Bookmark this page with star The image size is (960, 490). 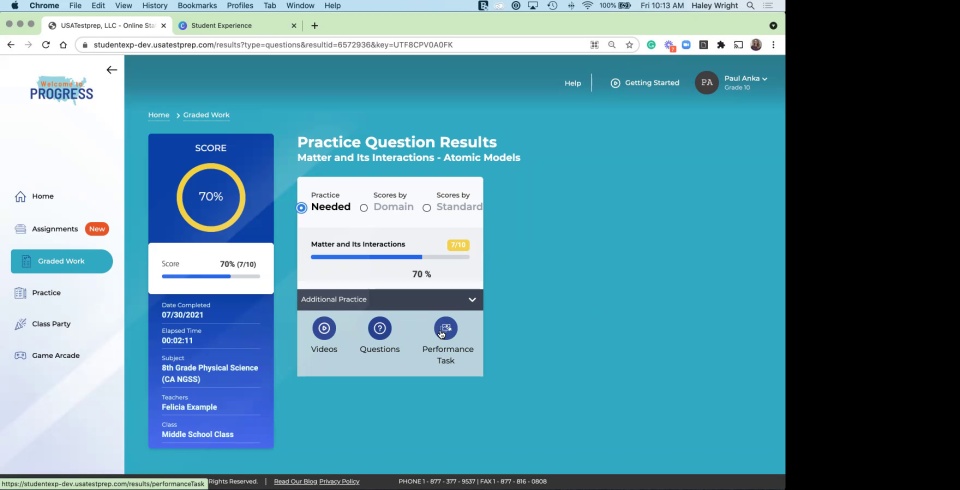pyautogui.click(x=629, y=45)
